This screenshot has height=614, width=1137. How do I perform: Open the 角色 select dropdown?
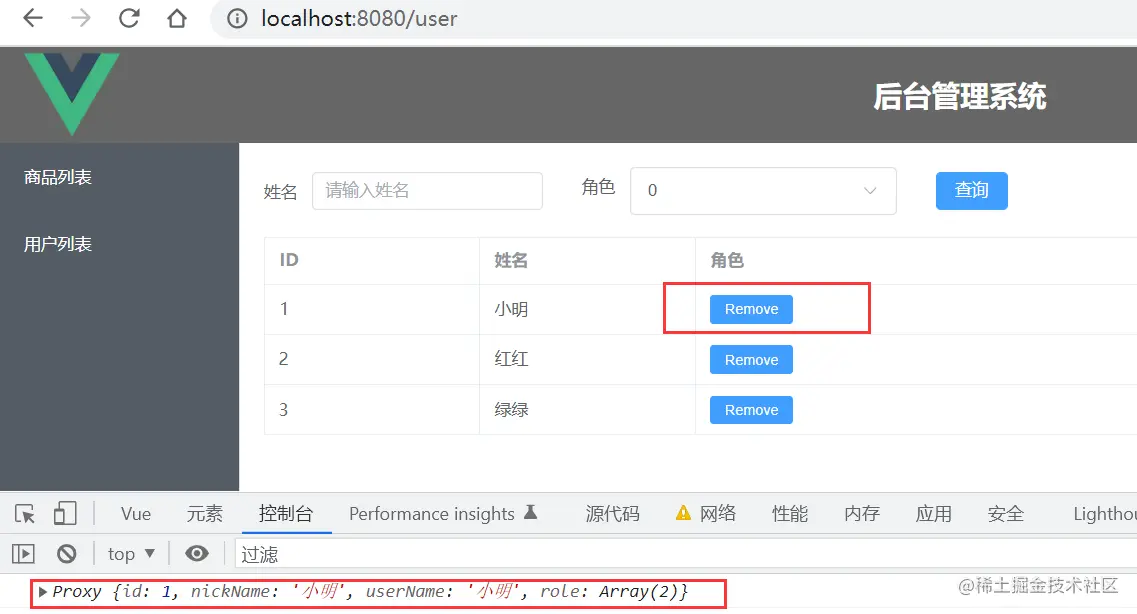point(763,191)
